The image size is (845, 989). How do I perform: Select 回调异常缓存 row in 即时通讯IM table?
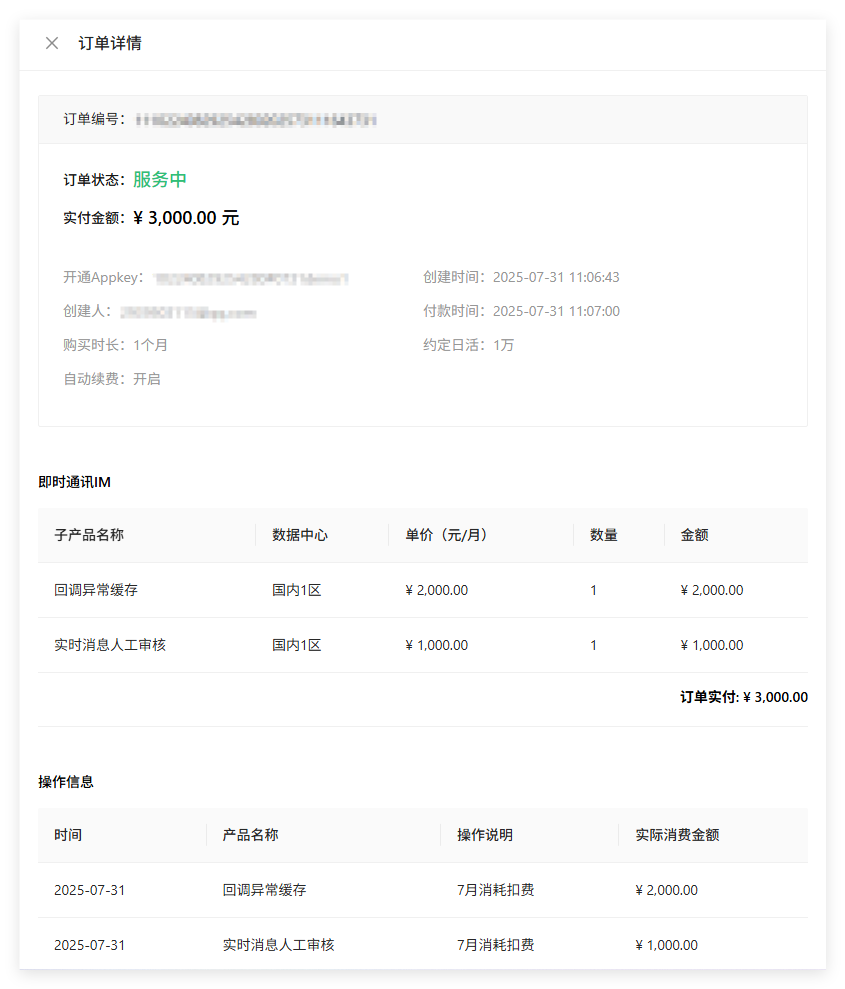click(x=96, y=590)
